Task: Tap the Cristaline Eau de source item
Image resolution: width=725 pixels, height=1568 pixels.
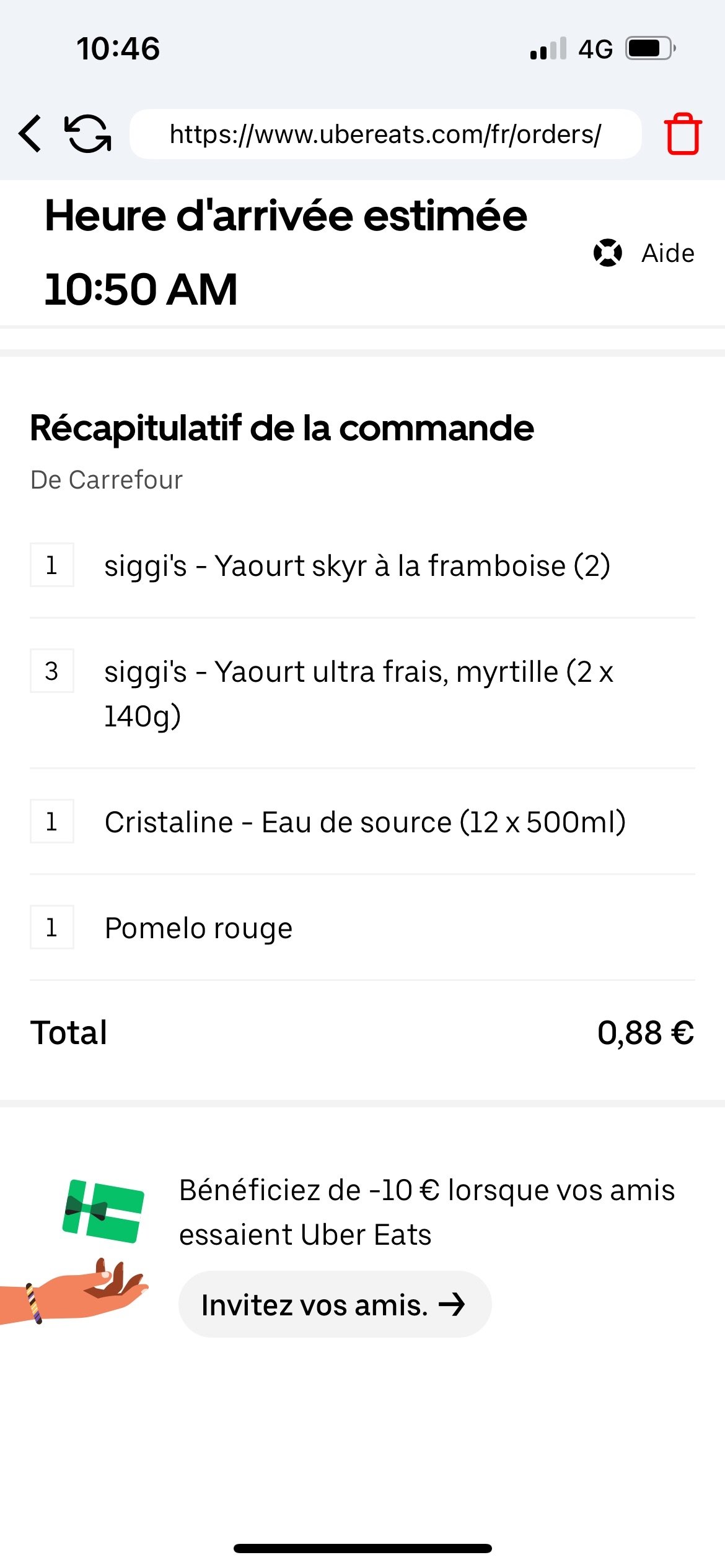Action: point(364,822)
